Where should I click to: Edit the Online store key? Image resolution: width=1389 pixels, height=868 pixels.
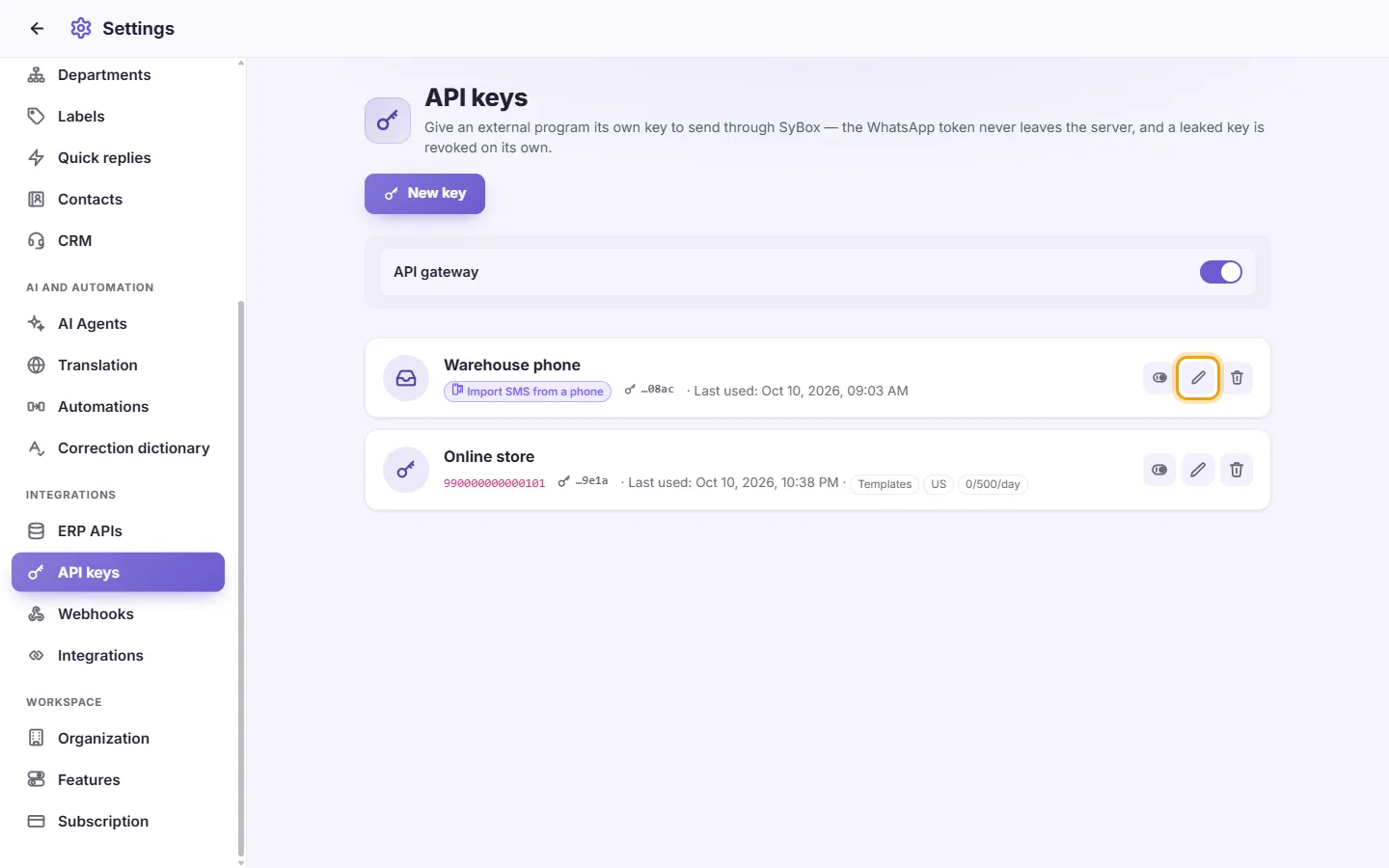click(1198, 470)
